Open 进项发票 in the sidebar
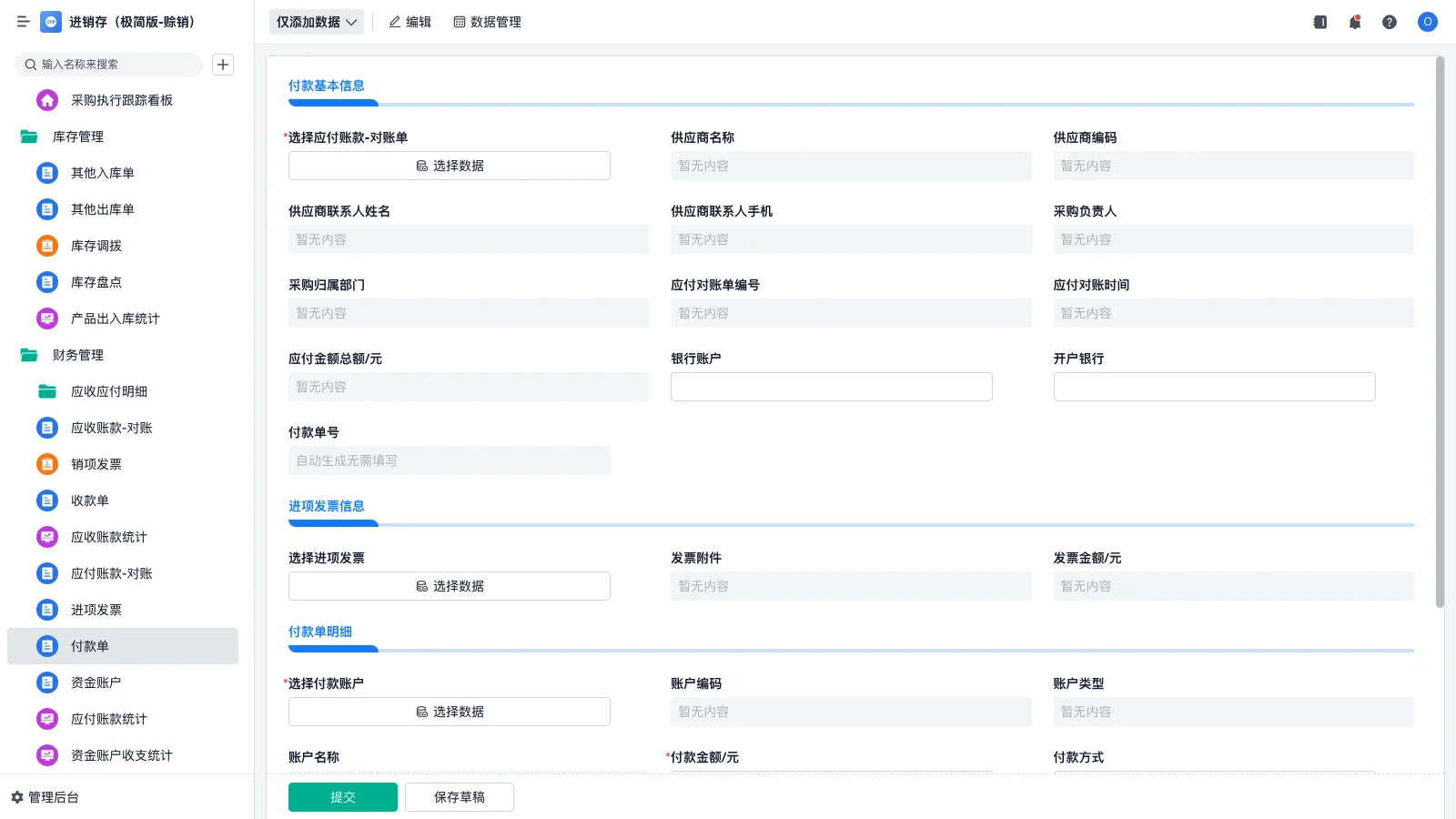Screen dimensions: 1456x819 (x=123, y=610)
